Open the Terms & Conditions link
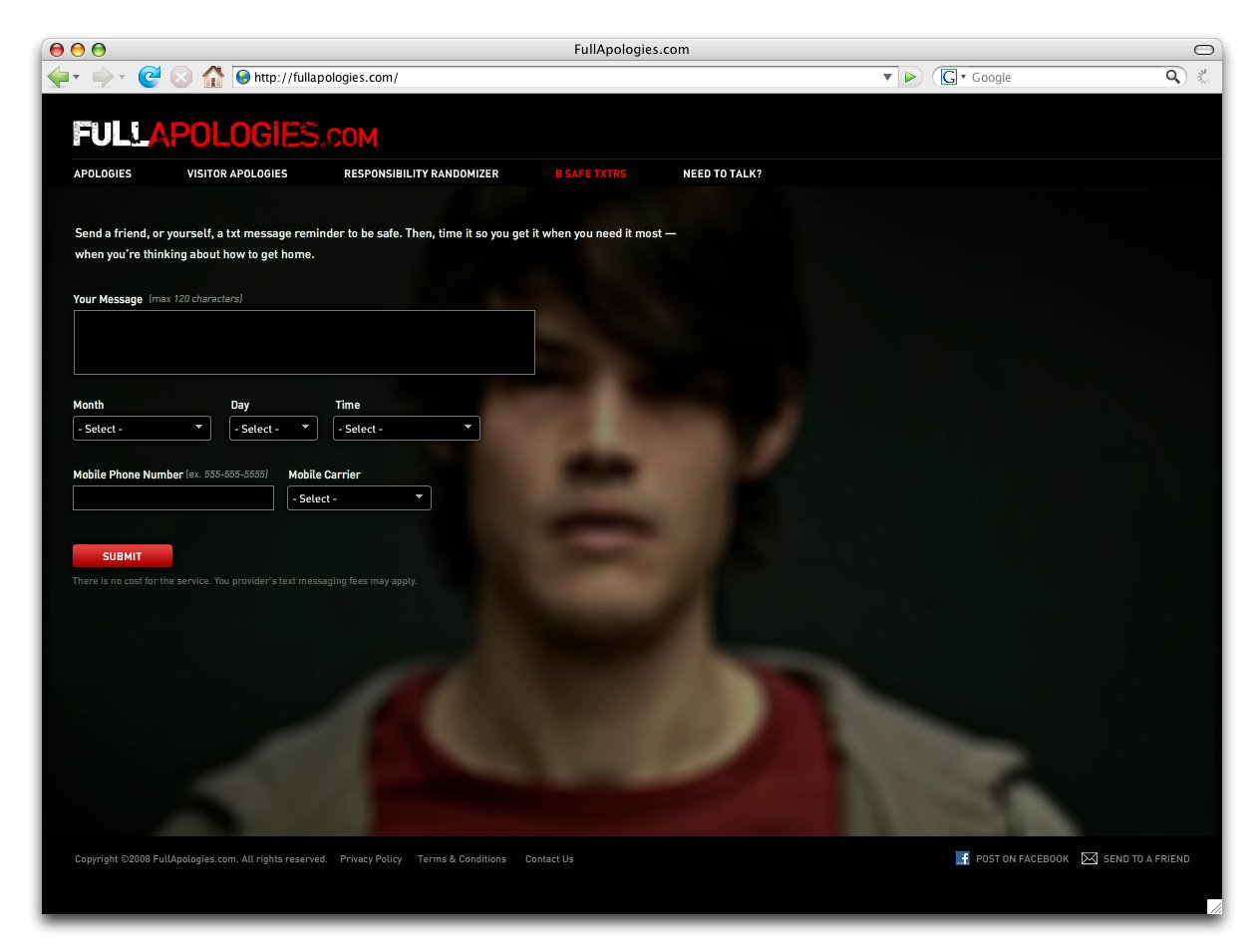1256x952 pixels. point(462,859)
